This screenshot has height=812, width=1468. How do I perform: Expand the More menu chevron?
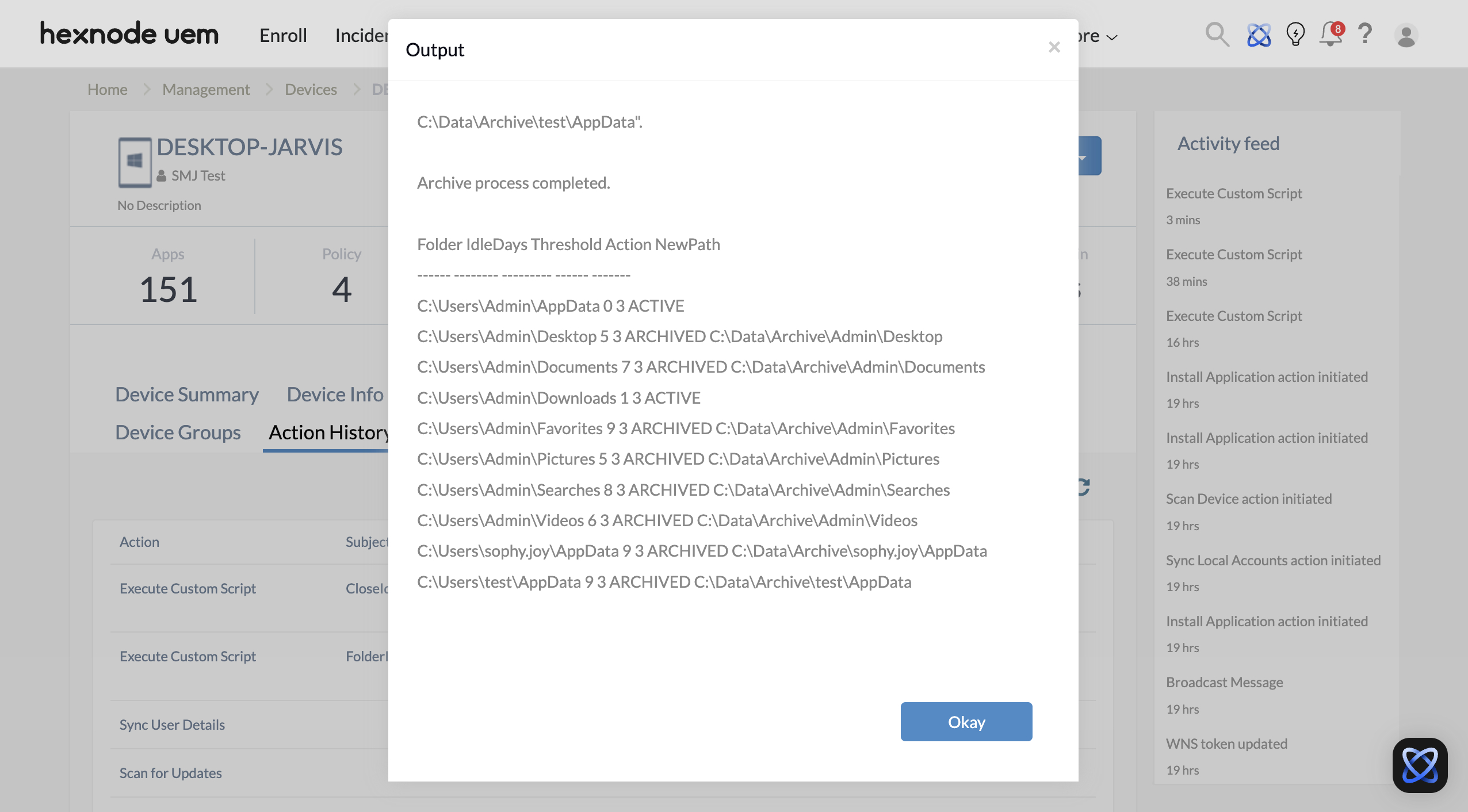[x=1111, y=37]
